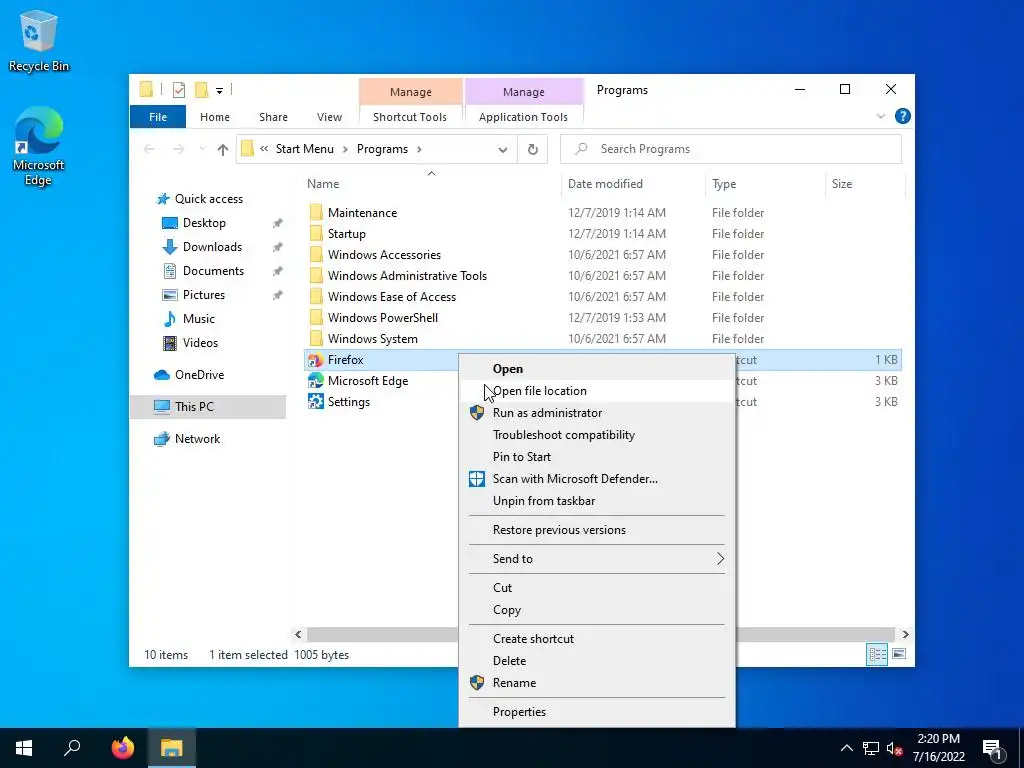
Task: Open the Recycle Bin desktop icon
Action: pos(39,40)
